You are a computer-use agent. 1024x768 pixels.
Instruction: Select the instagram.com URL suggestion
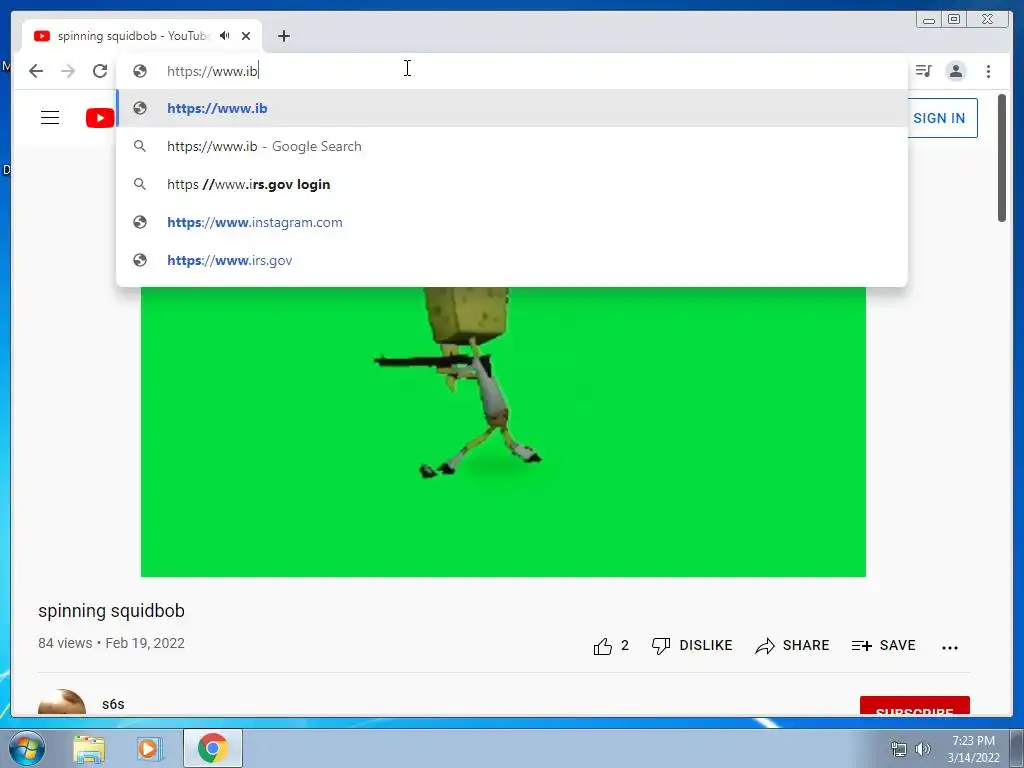coord(512,222)
